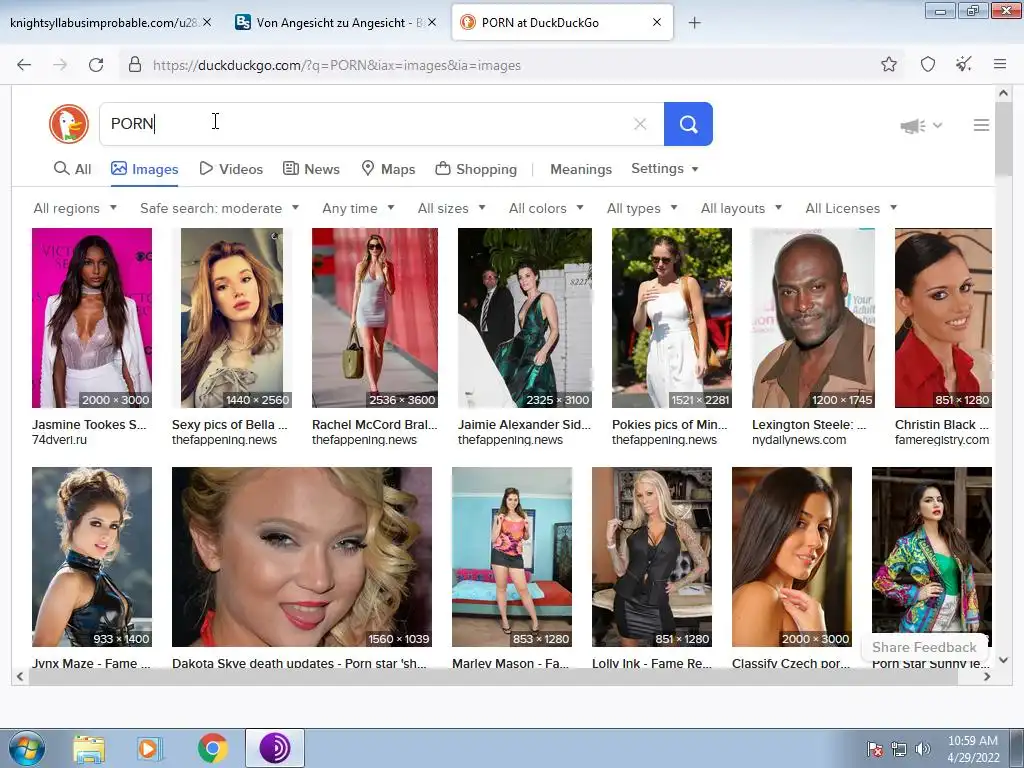Viewport: 1024px width, 768px height.
Task: Click the fameregistry.com source link
Action: click(x=942, y=440)
